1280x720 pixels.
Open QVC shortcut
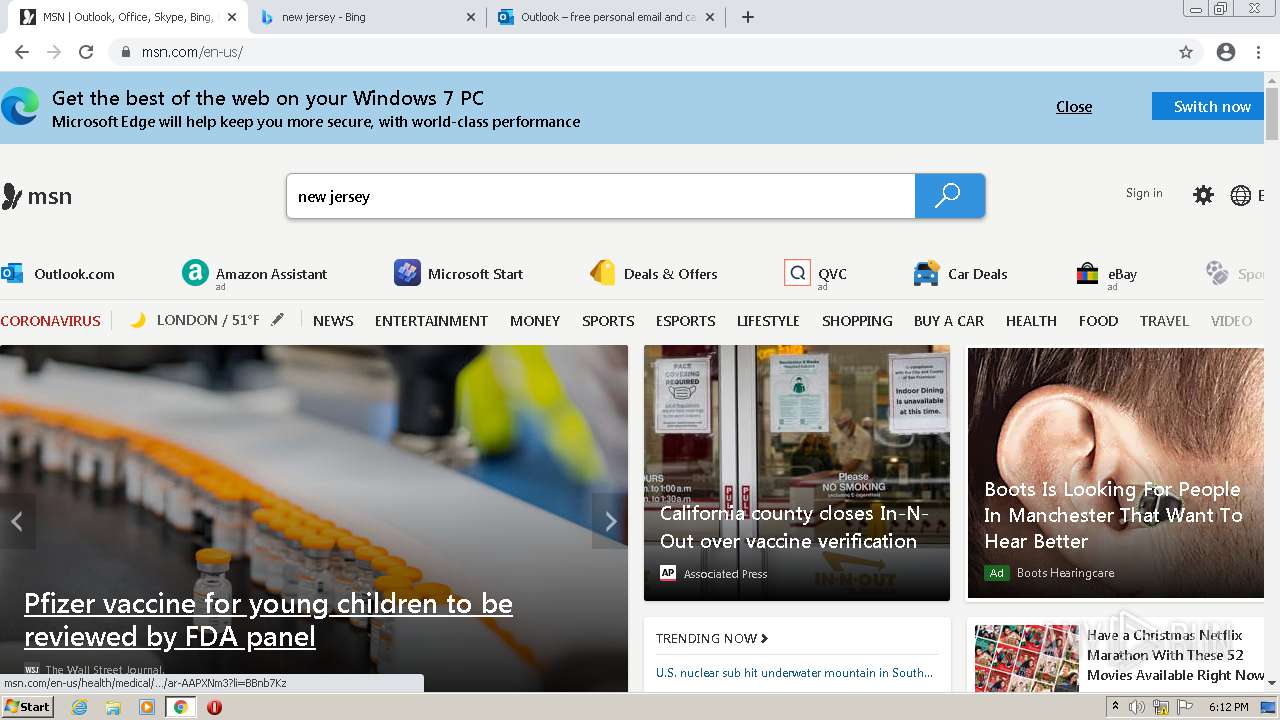[815, 273]
